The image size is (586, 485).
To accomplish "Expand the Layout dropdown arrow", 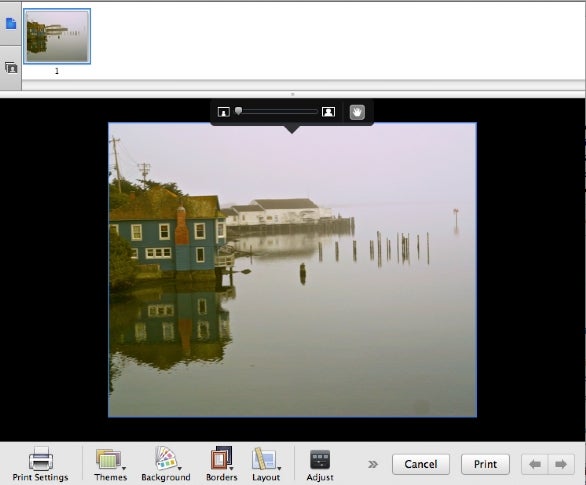I will 279,468.
